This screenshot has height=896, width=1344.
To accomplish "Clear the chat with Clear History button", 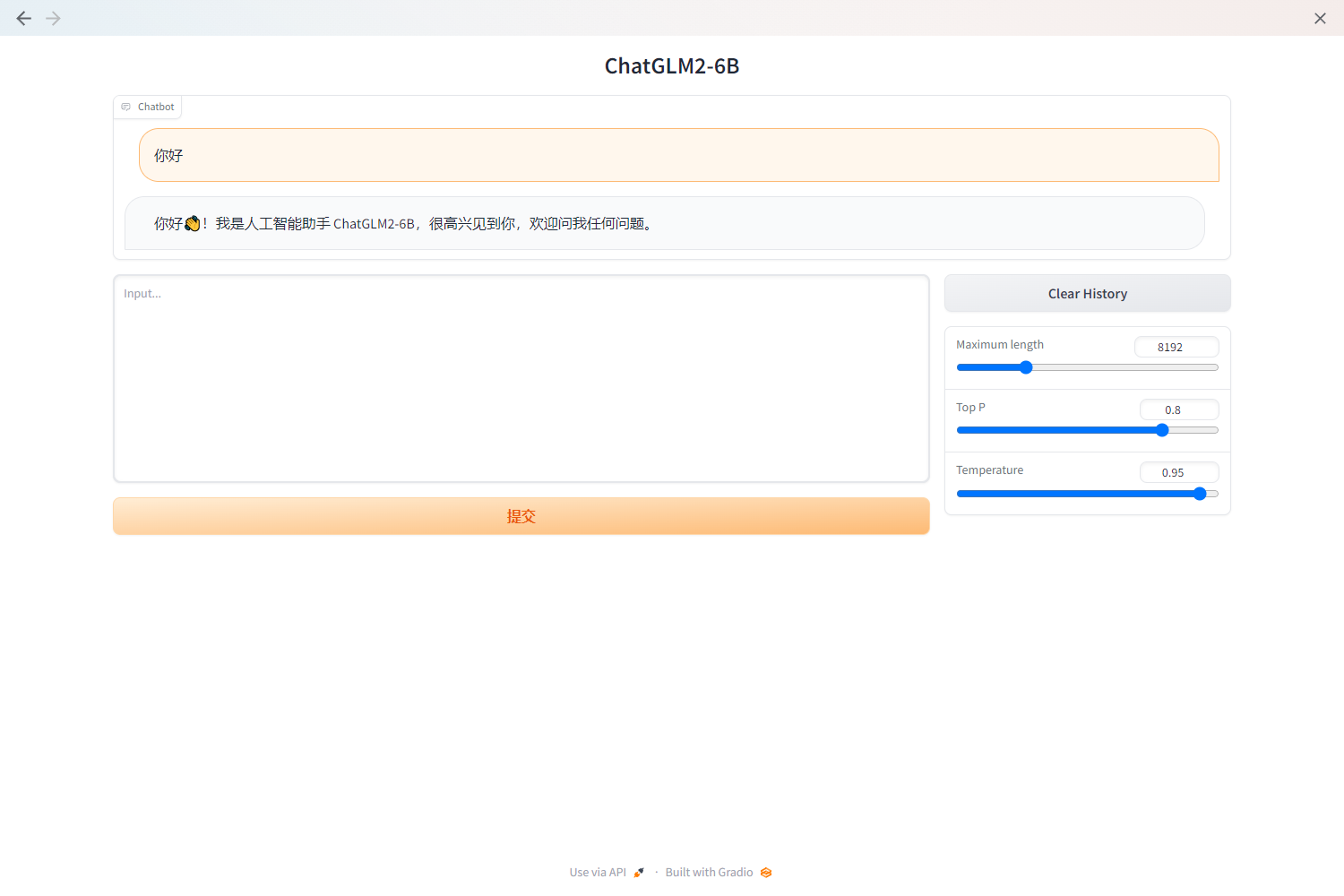I will (1088, 294).
